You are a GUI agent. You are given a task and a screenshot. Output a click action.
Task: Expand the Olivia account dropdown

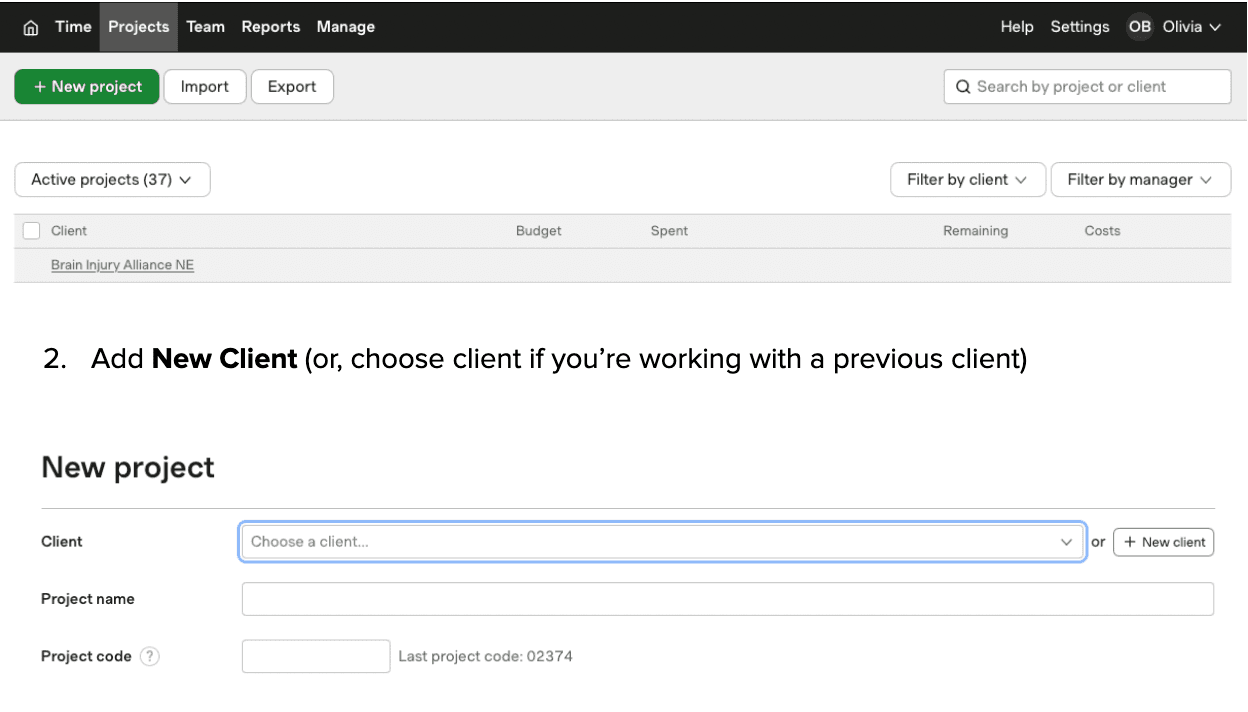1192,27
